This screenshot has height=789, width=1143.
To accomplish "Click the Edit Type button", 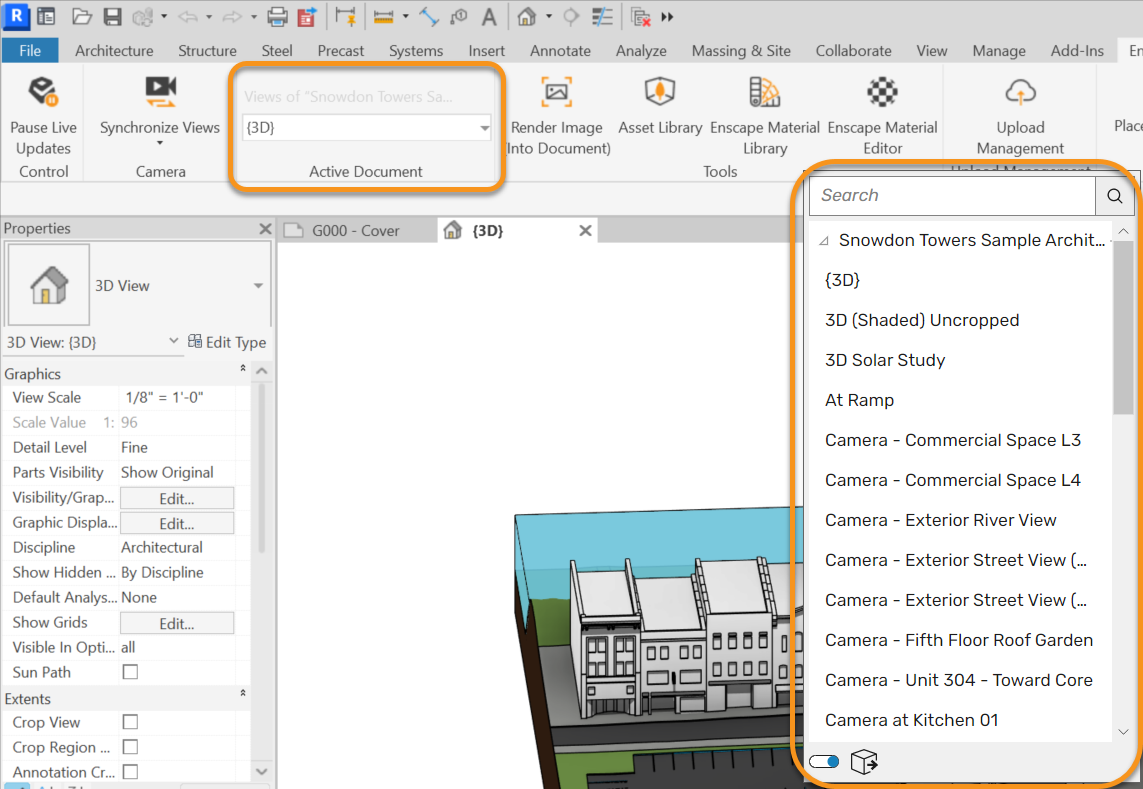I will click(x=227, y=342).
